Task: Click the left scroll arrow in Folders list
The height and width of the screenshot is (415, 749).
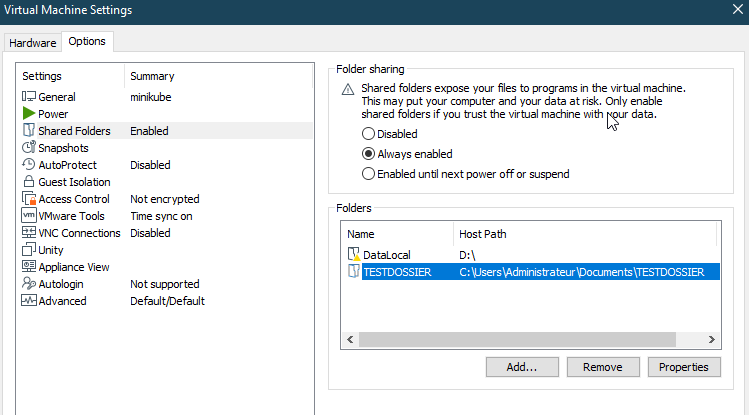Action: 350,340
